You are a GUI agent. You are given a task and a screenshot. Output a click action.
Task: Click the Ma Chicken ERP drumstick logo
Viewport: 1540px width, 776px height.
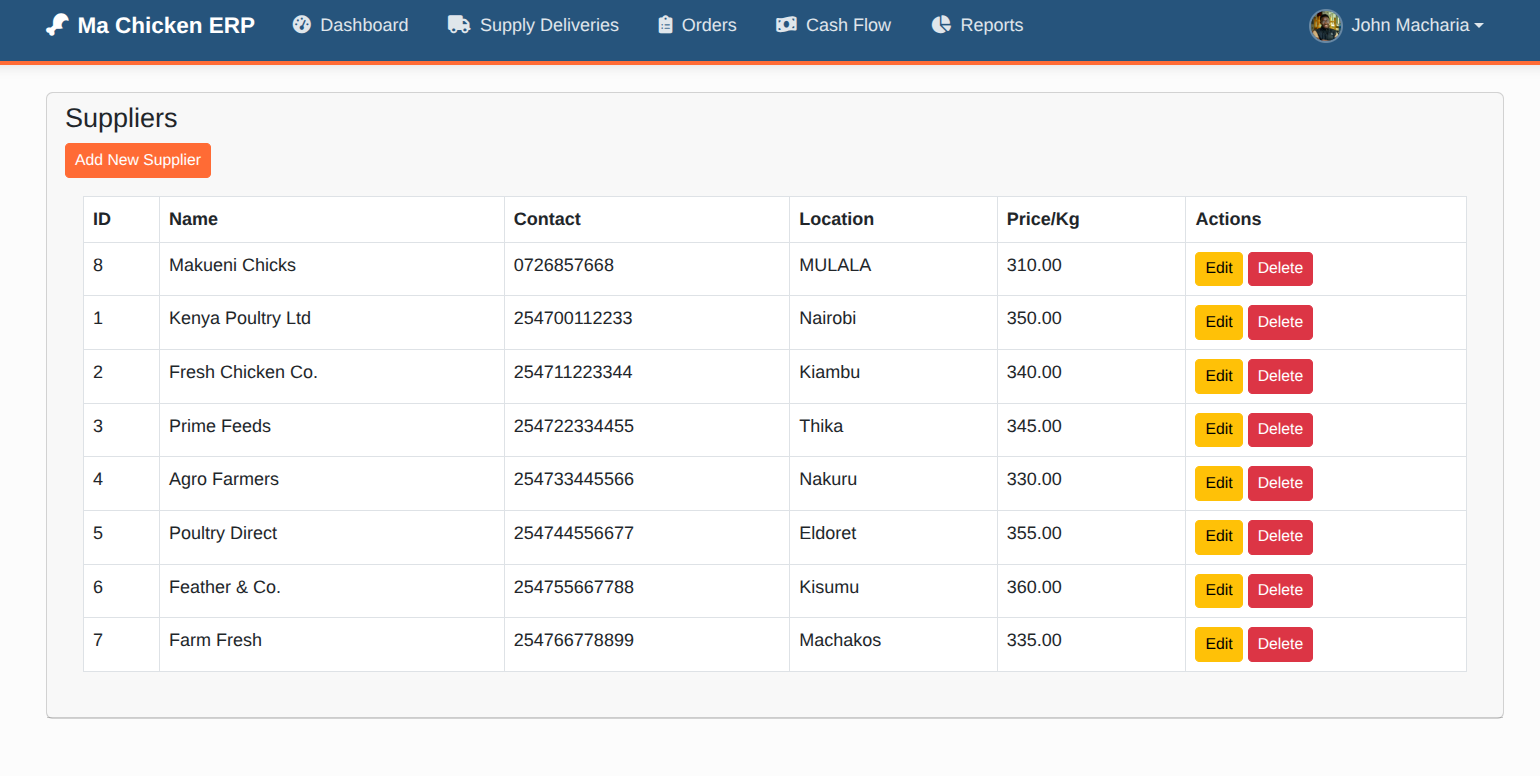pyautogui.click(x=57, y=24)
